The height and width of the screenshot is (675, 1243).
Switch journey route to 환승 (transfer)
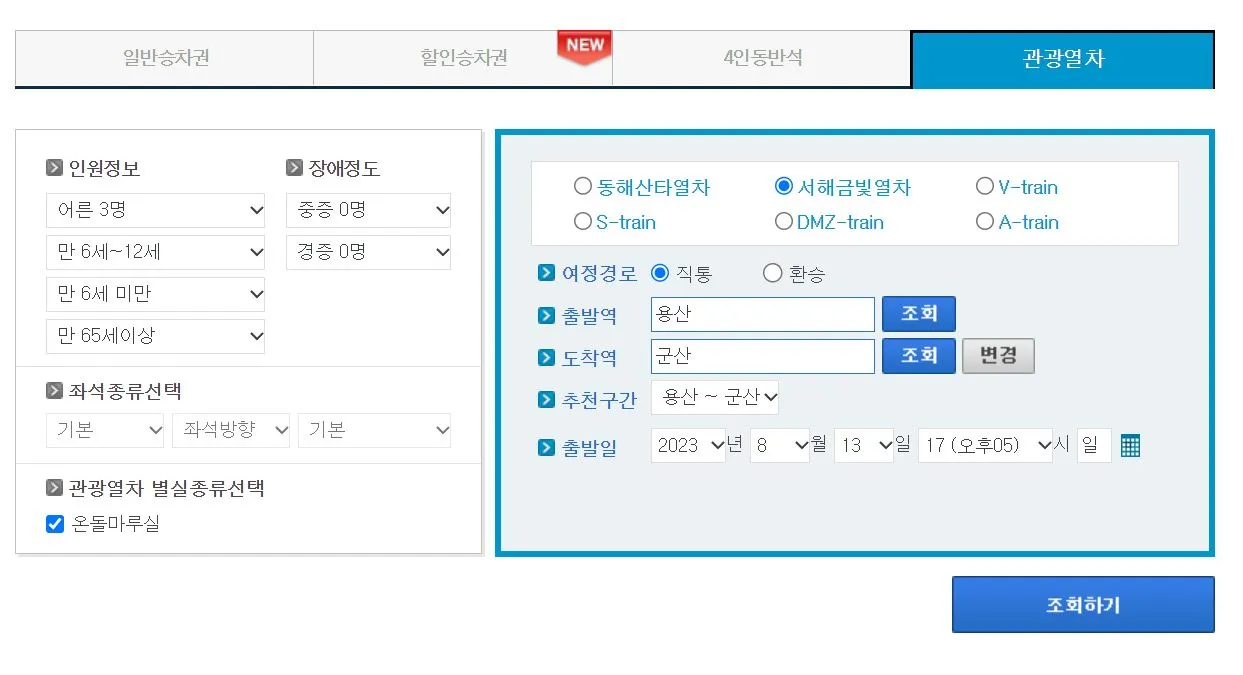click(x=770, y=272)
